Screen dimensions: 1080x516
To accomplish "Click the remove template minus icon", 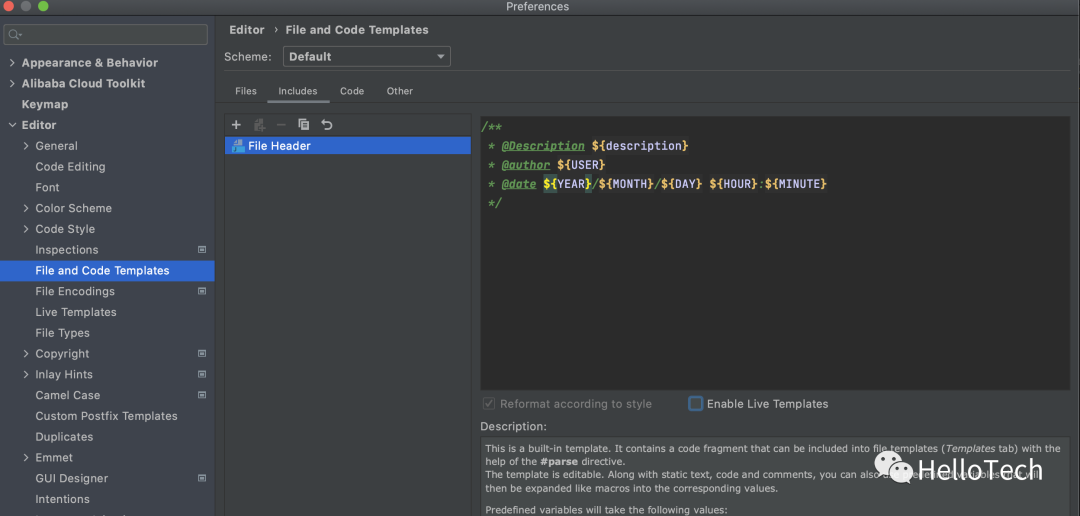I will click(x=281, y=125).
